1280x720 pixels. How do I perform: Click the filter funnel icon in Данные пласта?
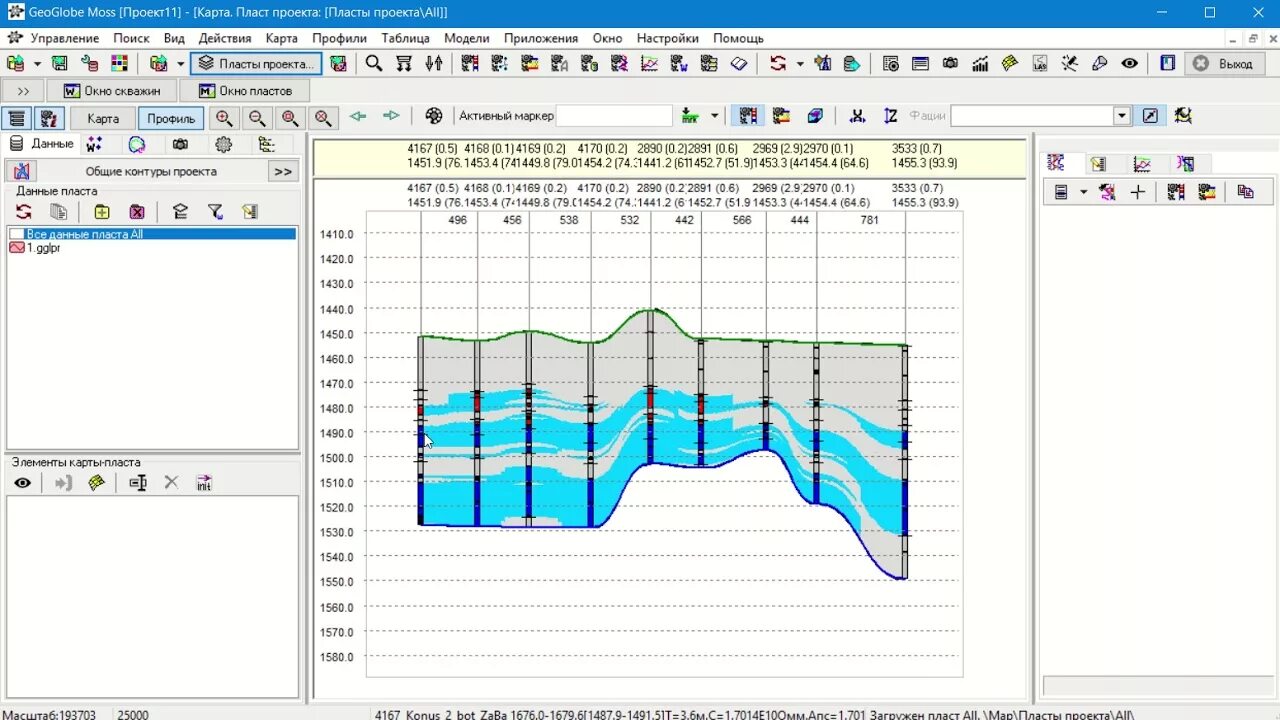pos(215,211)
